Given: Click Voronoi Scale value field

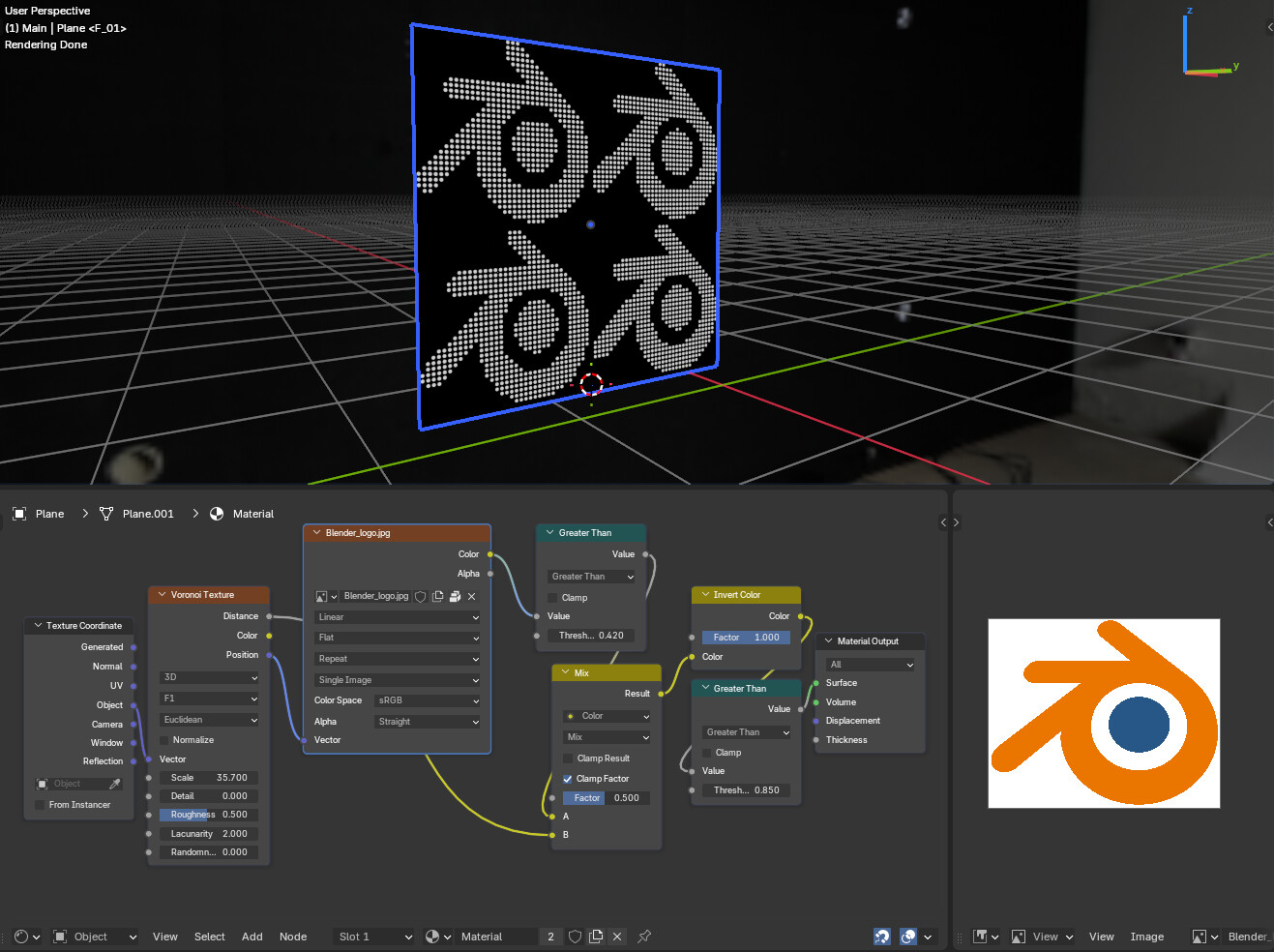Looking at the screenshot, I should pos(209,778).
